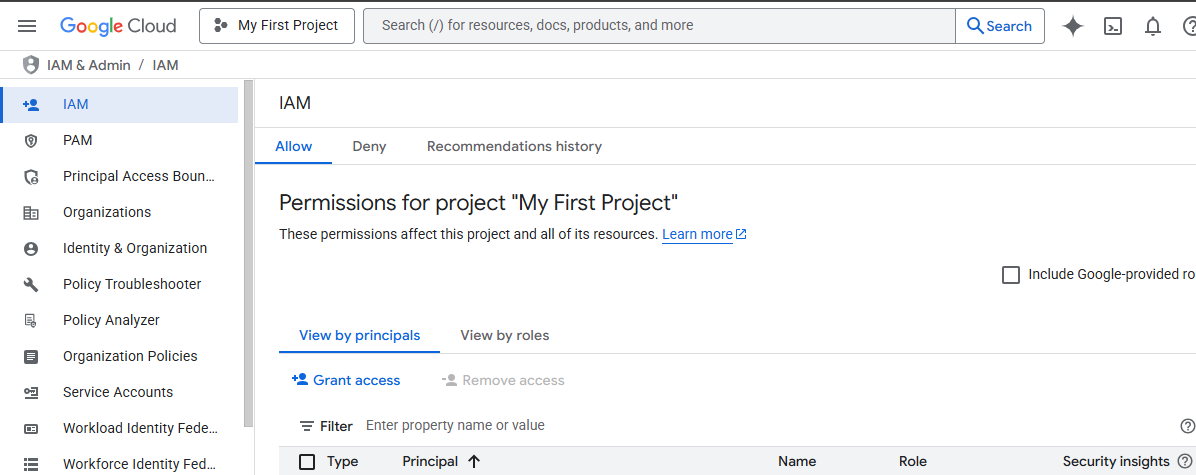The image size is (1196, 475).
Task: Switch to View by roles tab
Action: click(504, 336)
